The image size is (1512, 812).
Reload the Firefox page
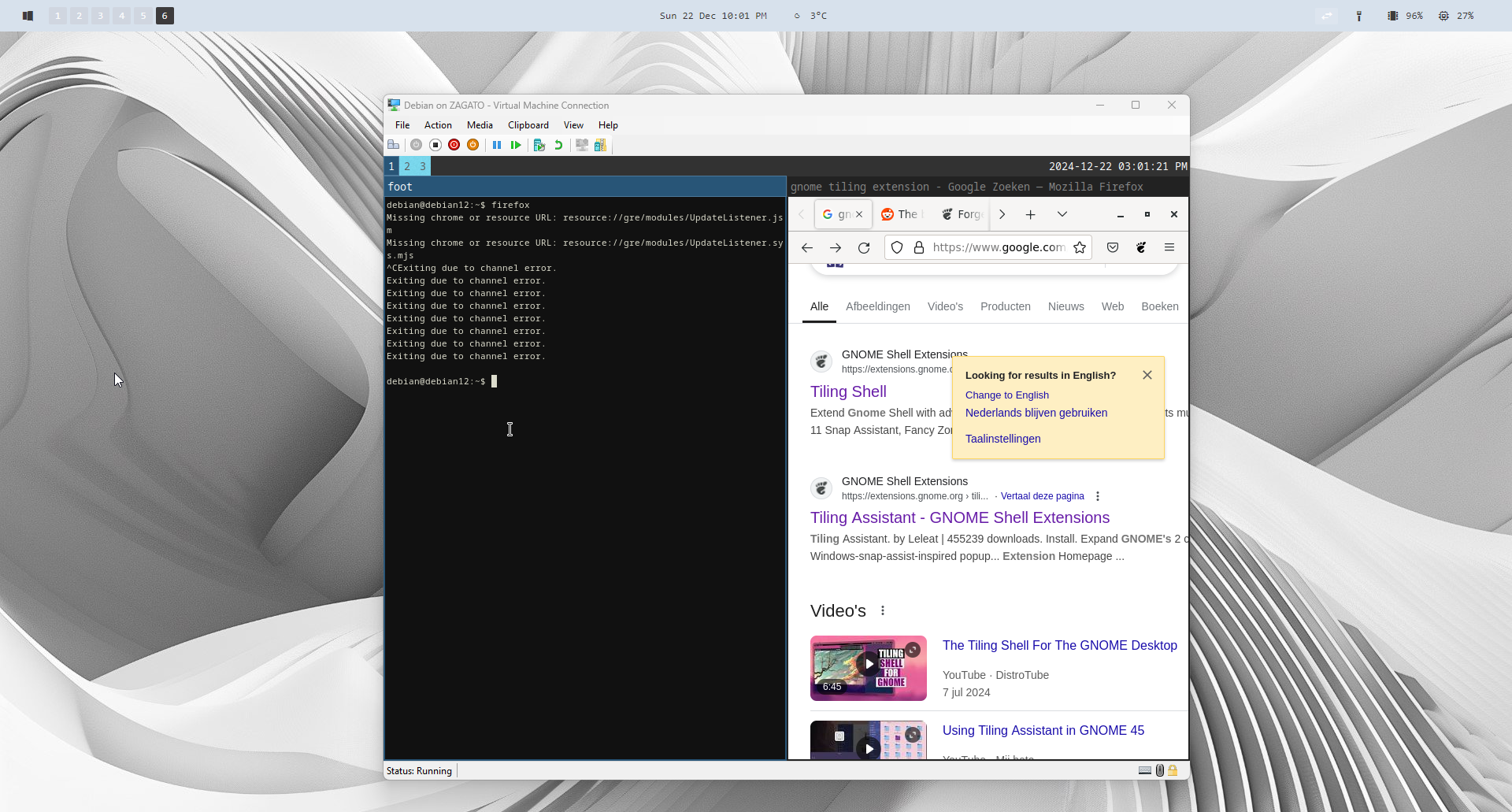coord(864,248)
